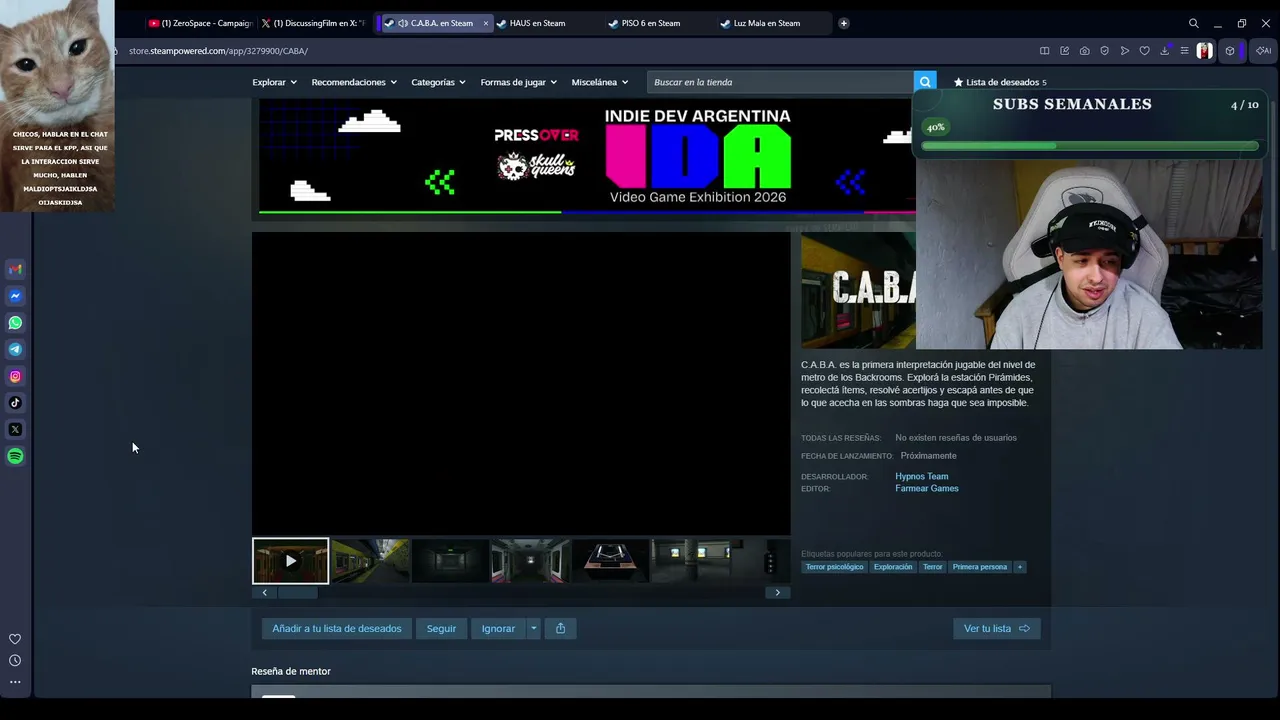Open X (Twitter) in the sidebar
This screenshot has height=720, width=1280.
coord(15,429)
